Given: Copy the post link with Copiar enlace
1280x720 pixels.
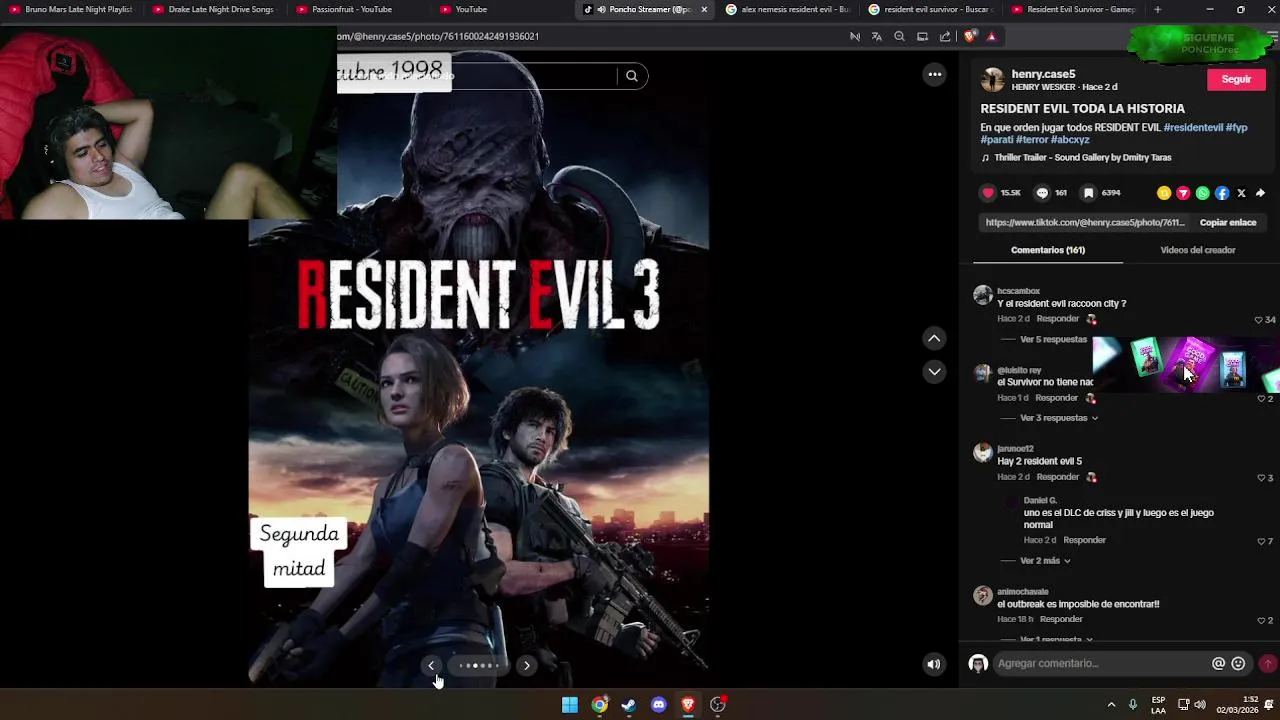Looking at the screenshot, I should coord(1228,223).
